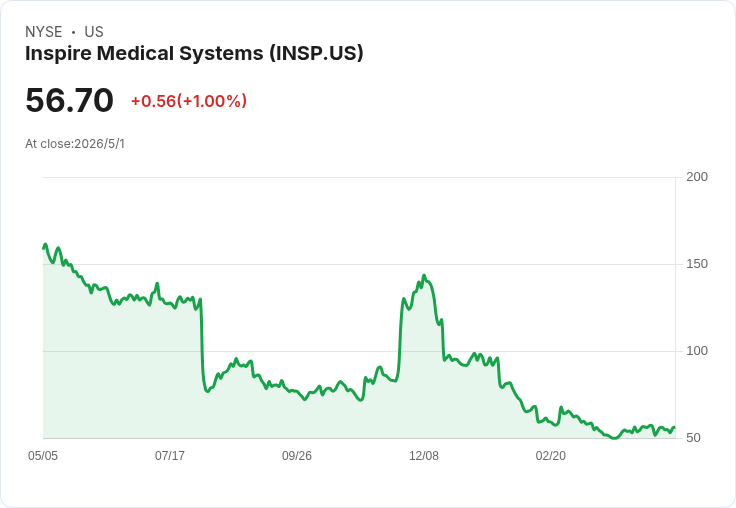Click the lowest trough of the price line
This screenshot has width=736, height=508.
(614, 438)
